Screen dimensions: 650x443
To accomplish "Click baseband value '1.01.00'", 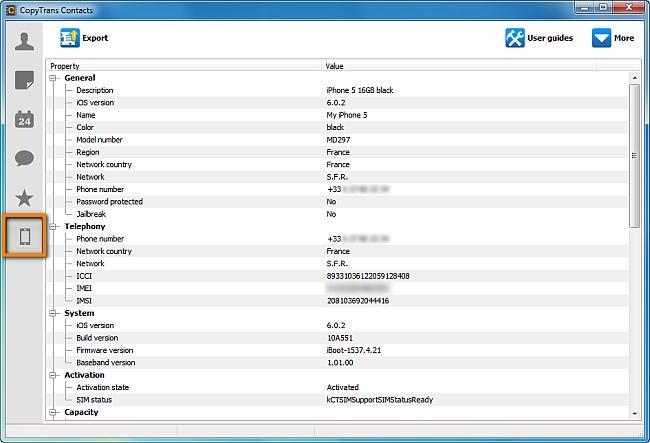I will pyautogui.click(x=340, y=363).
